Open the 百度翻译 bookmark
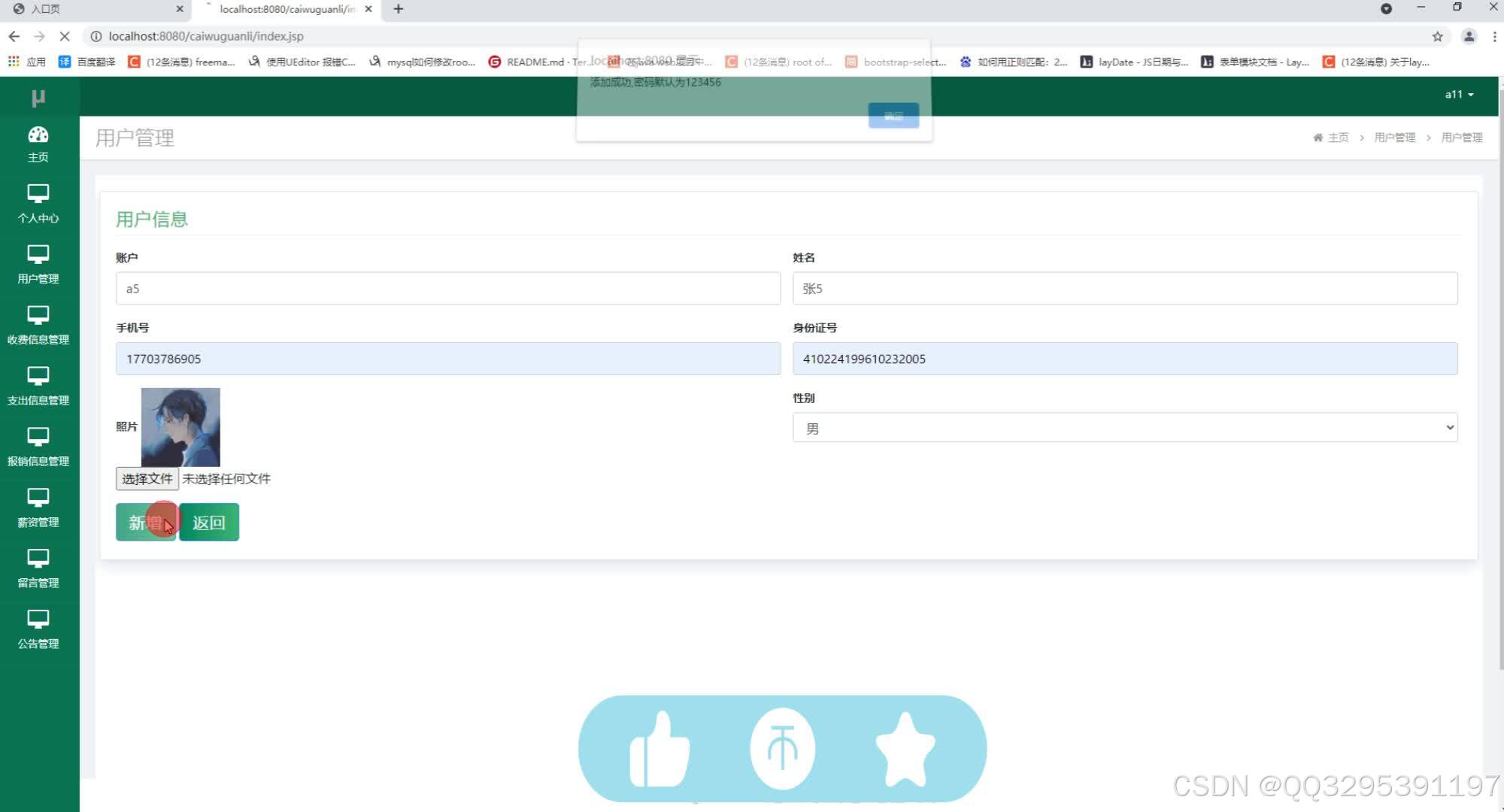This screenshot has width=1504, height=812. (87, 62)
